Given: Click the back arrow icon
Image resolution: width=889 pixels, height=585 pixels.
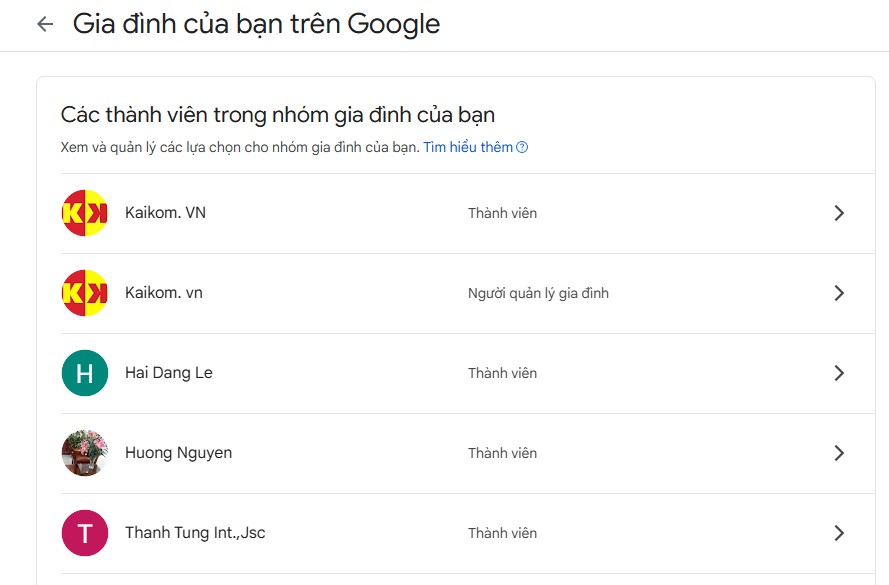Looking at the screenshot, I should pyautogui.click(x=44, y=24).
